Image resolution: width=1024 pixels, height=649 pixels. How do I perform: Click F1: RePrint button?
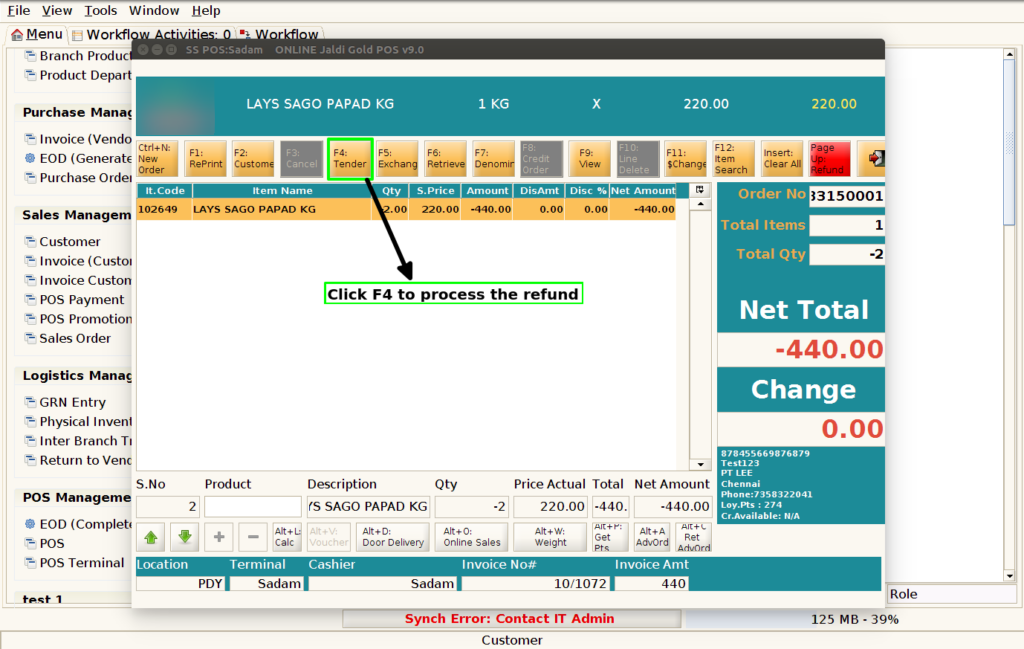click(x=205, y=159)
